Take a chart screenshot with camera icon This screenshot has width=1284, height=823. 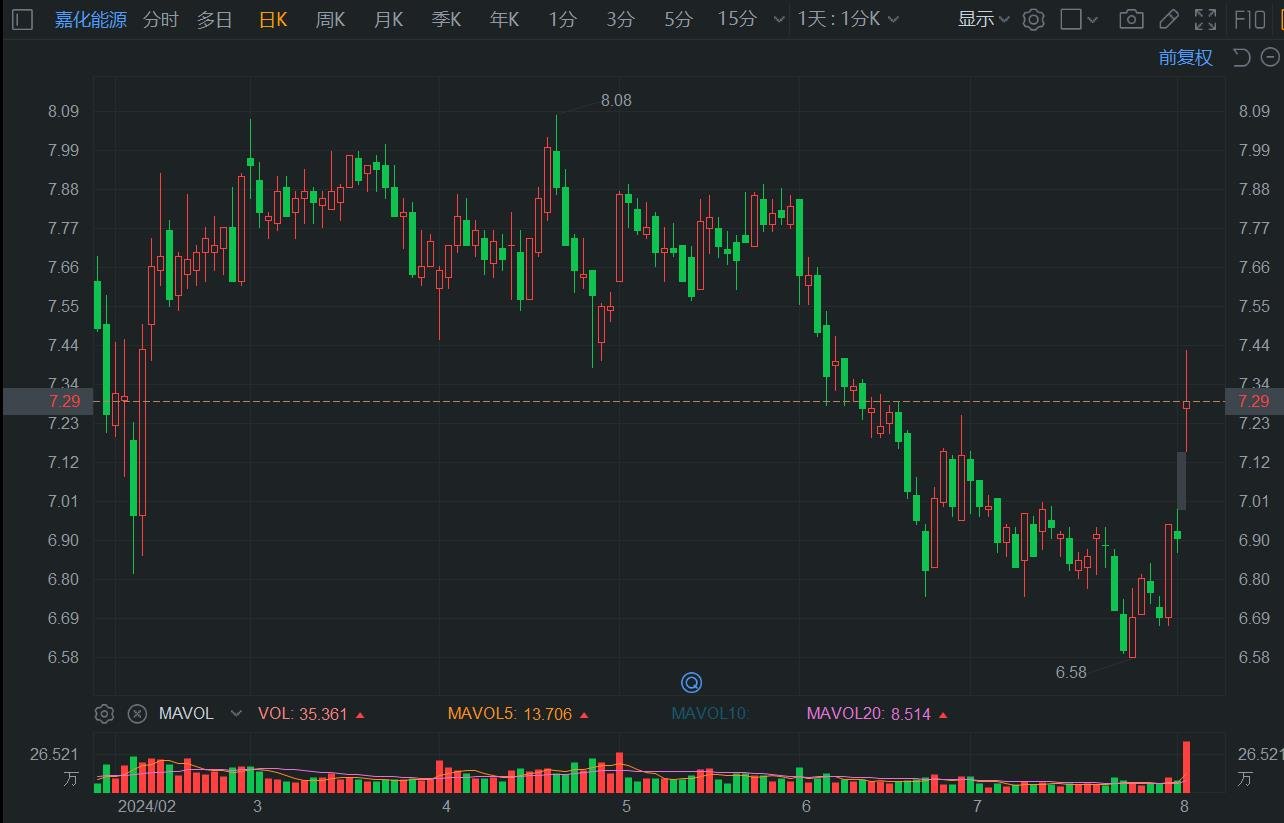(1131, 19)
